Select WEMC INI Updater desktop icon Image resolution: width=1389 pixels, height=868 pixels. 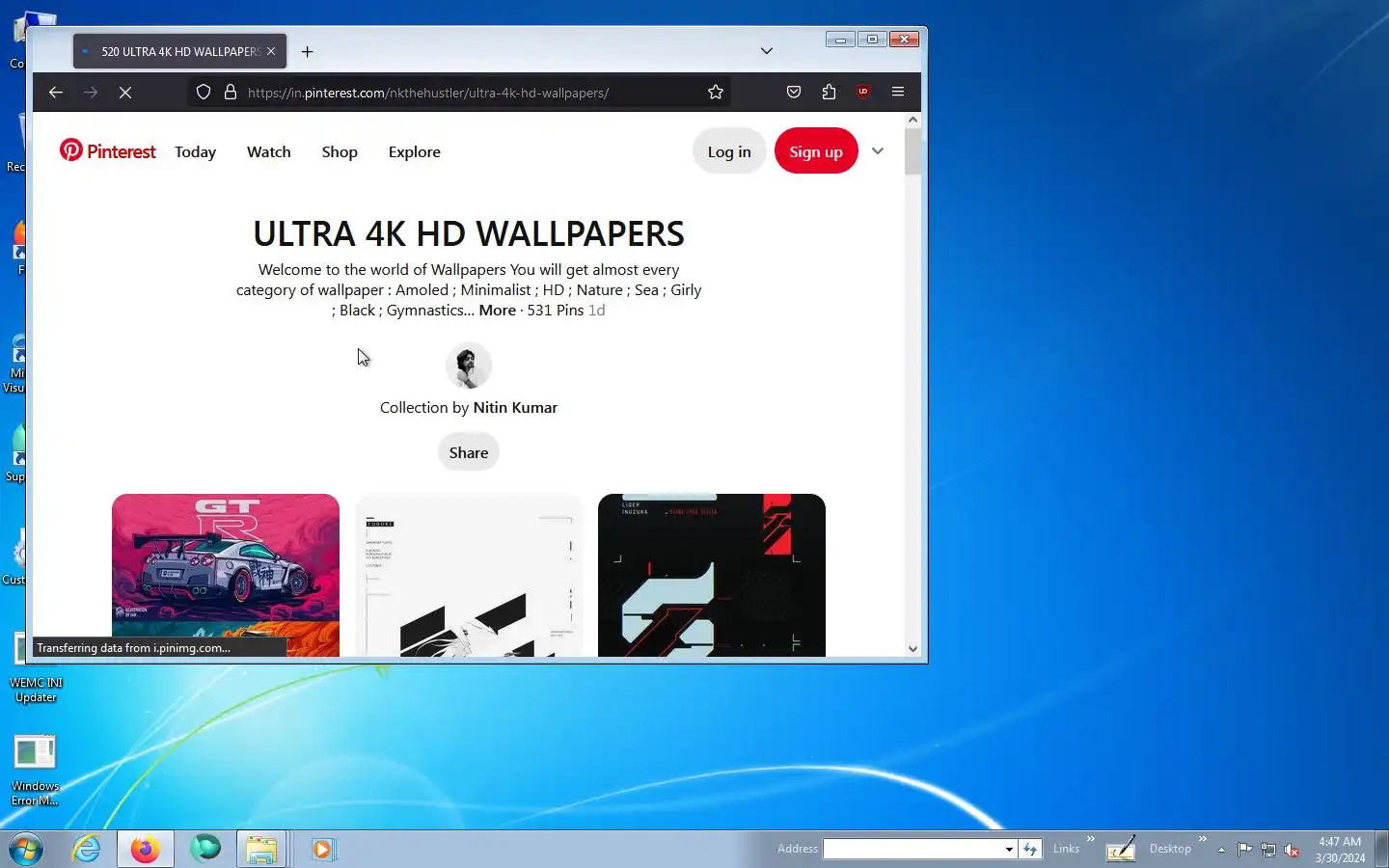point(36,668)
